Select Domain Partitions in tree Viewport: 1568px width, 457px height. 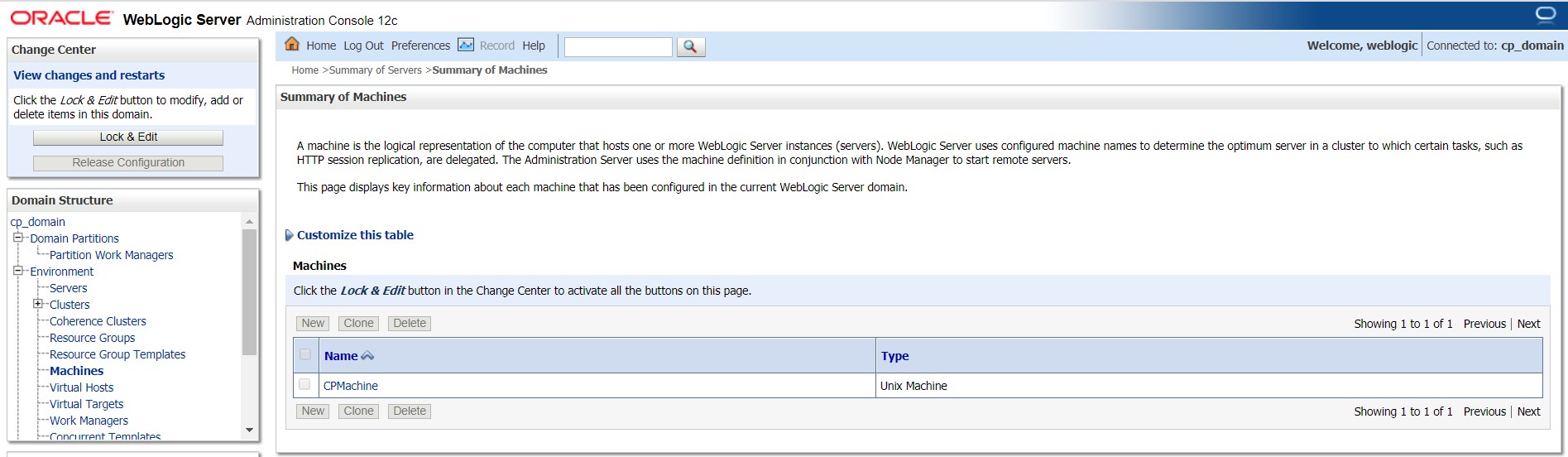(74, 238)
